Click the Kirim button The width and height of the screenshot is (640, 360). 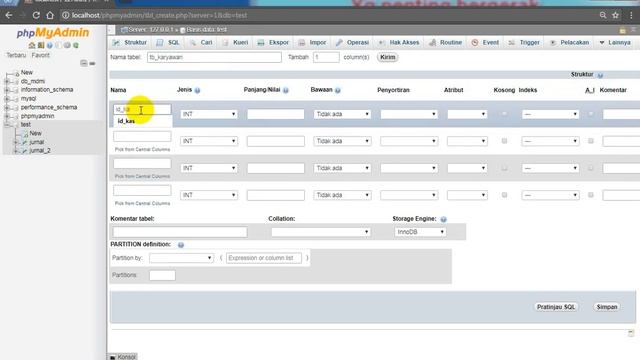387,57
